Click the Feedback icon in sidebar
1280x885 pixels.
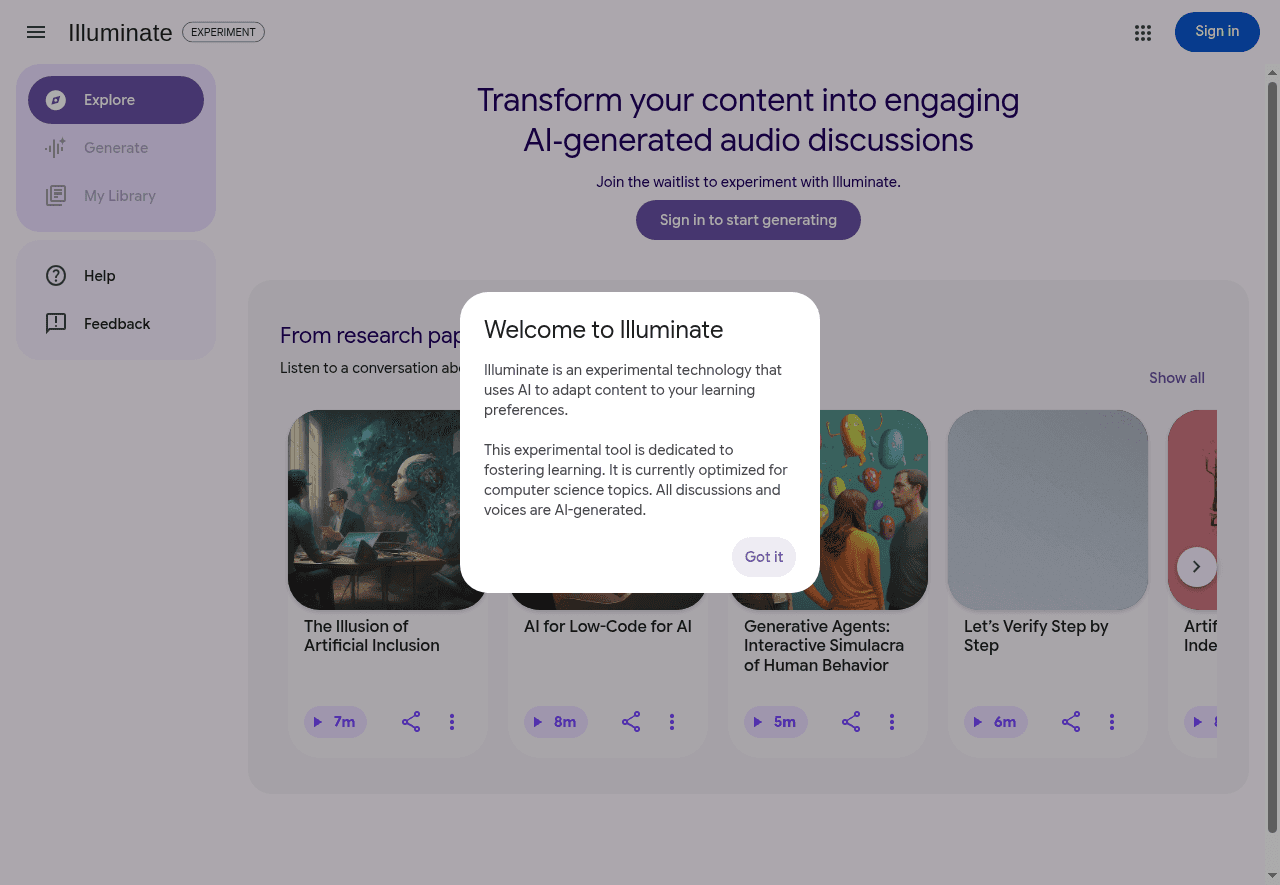tap(56, 324)
